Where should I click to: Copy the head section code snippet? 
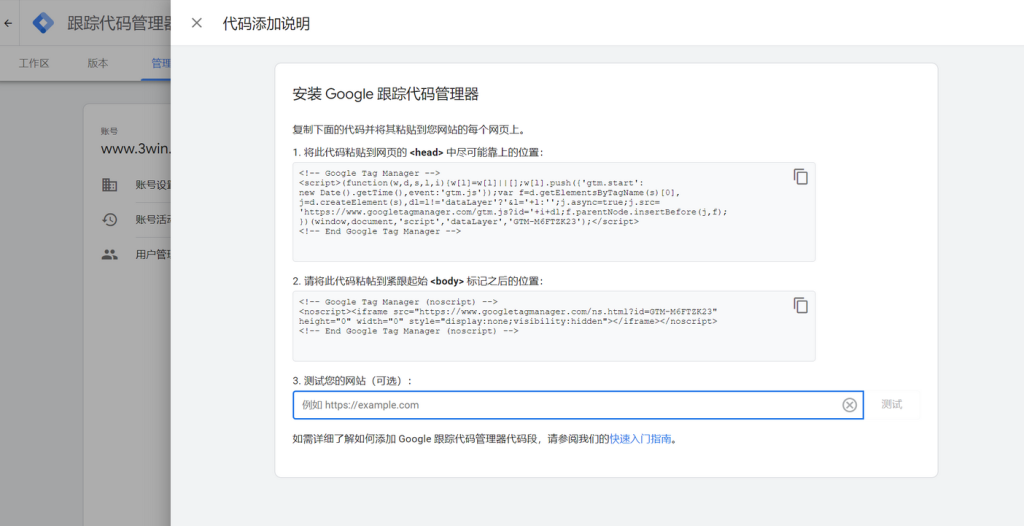pos(801,176)
